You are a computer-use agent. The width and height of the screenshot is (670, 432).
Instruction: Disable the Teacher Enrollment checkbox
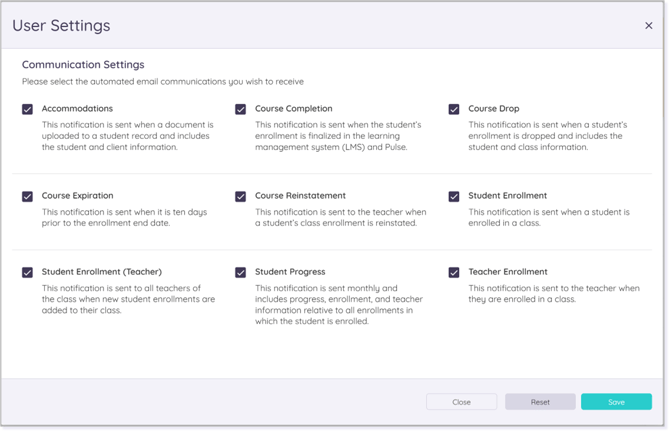point(454,272)
